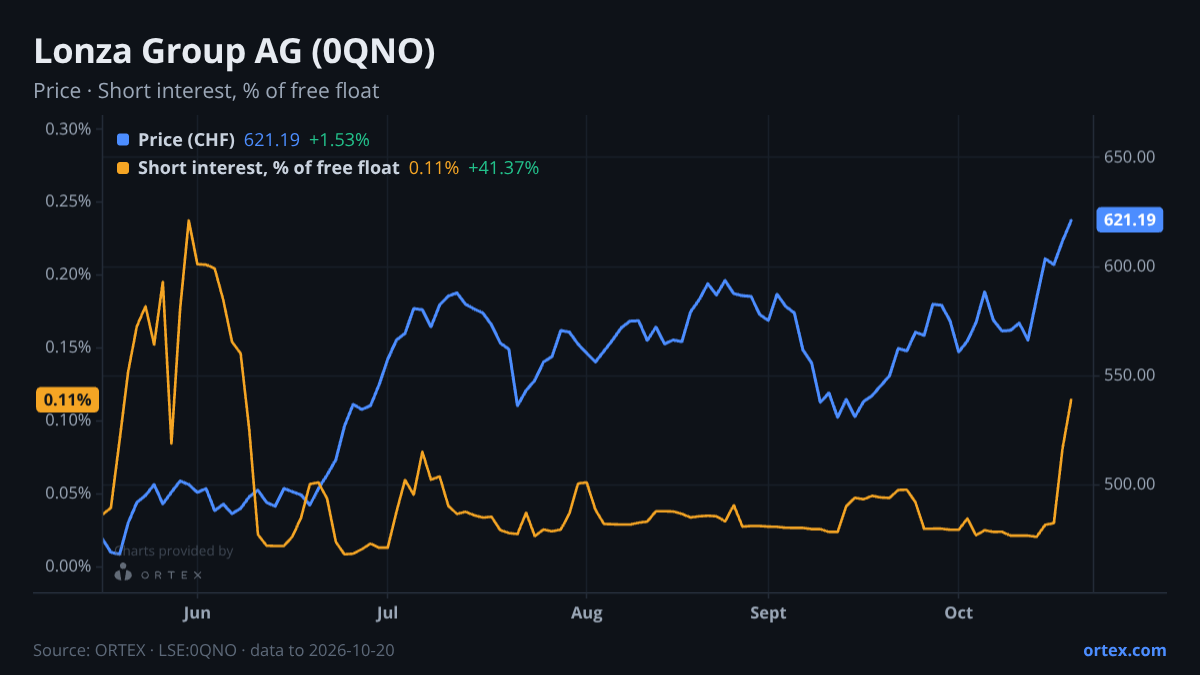Click the orange 0.11% axis badge
The image size is (1200, 675).
[68, 400]
